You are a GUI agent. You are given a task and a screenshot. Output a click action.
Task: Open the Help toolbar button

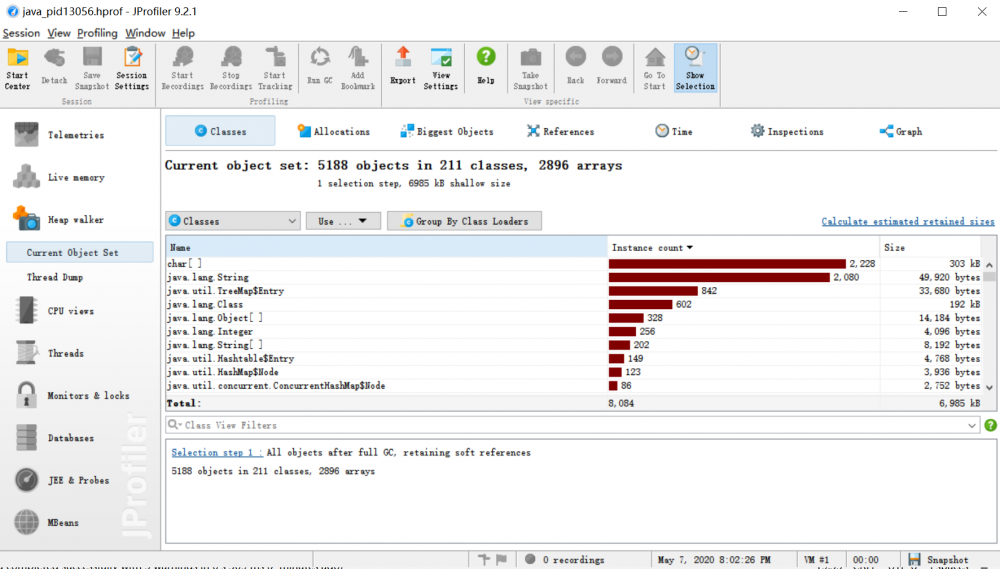click(x=486, y=66)
